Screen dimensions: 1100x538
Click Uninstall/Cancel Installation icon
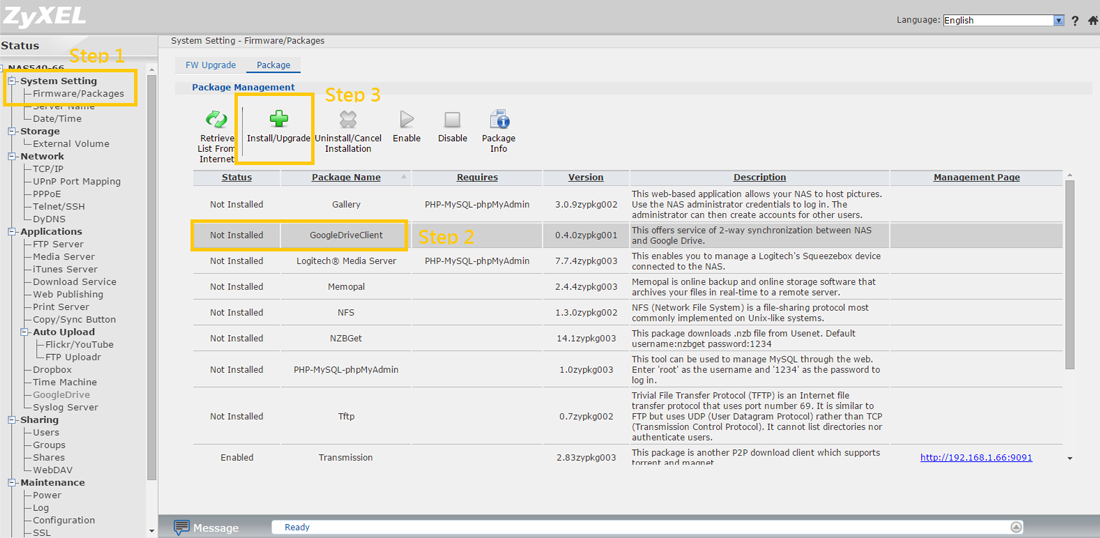348,119
